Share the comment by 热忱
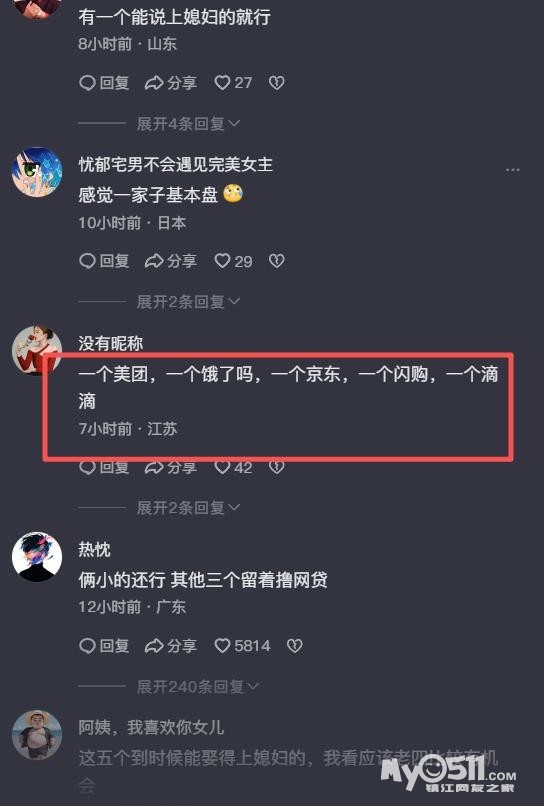Viewport: 544px width, 806px height. (171, 646)
